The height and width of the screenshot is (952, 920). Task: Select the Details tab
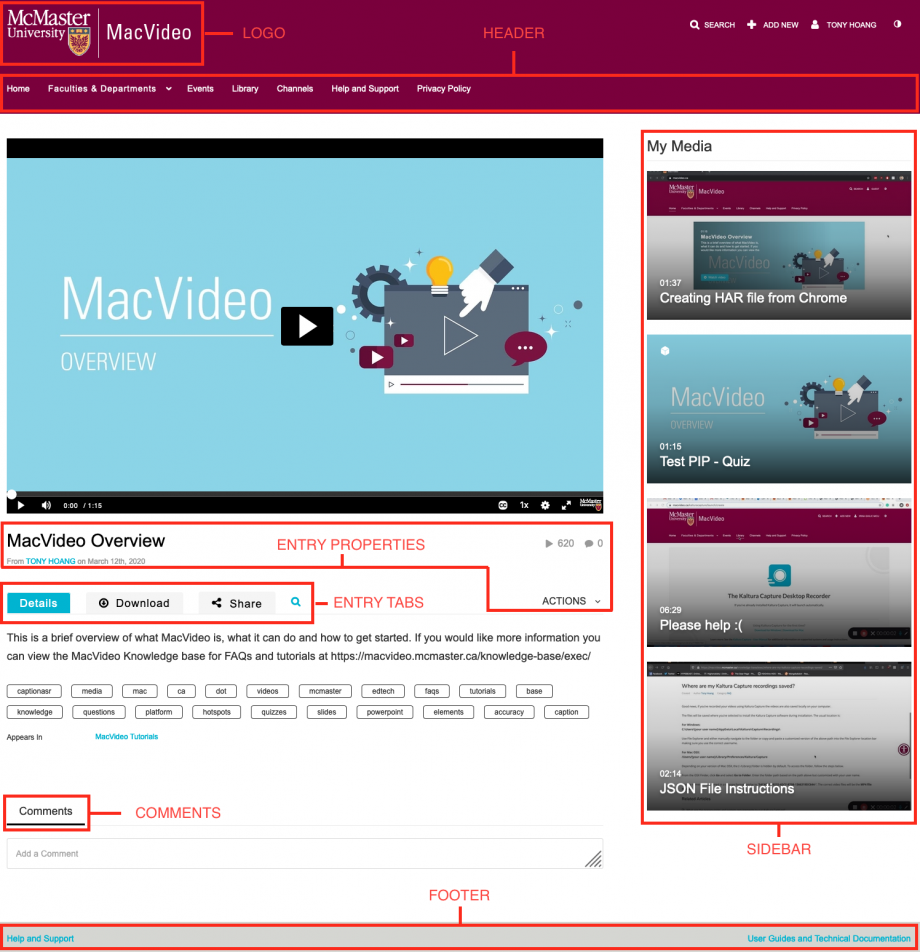(x=38, y=603)
